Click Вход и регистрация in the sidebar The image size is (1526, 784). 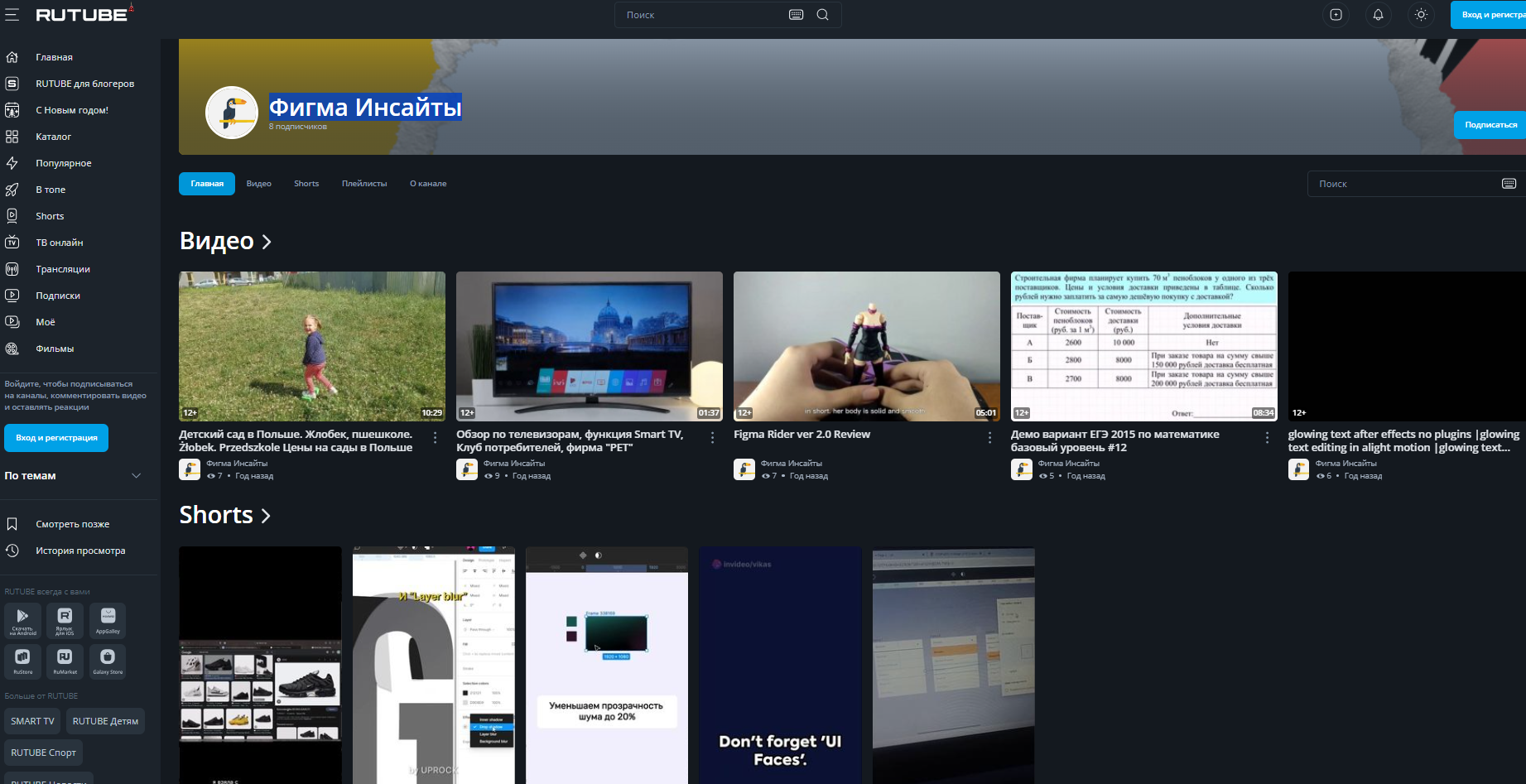click(56, 438)
